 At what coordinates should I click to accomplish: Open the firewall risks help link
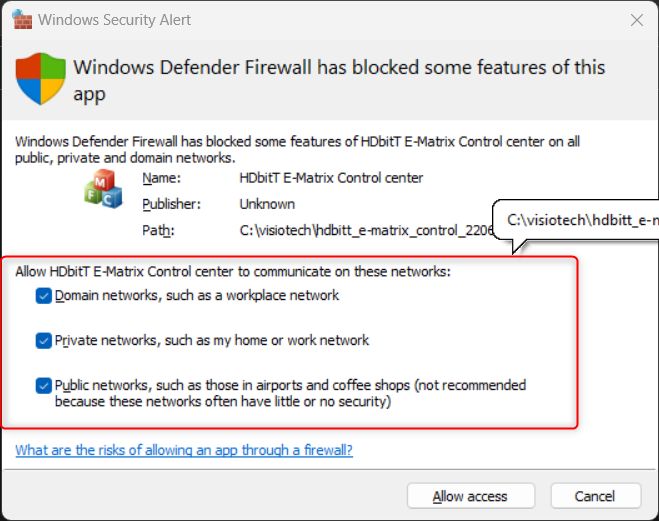pyautogui.click(x=184, y=451)
